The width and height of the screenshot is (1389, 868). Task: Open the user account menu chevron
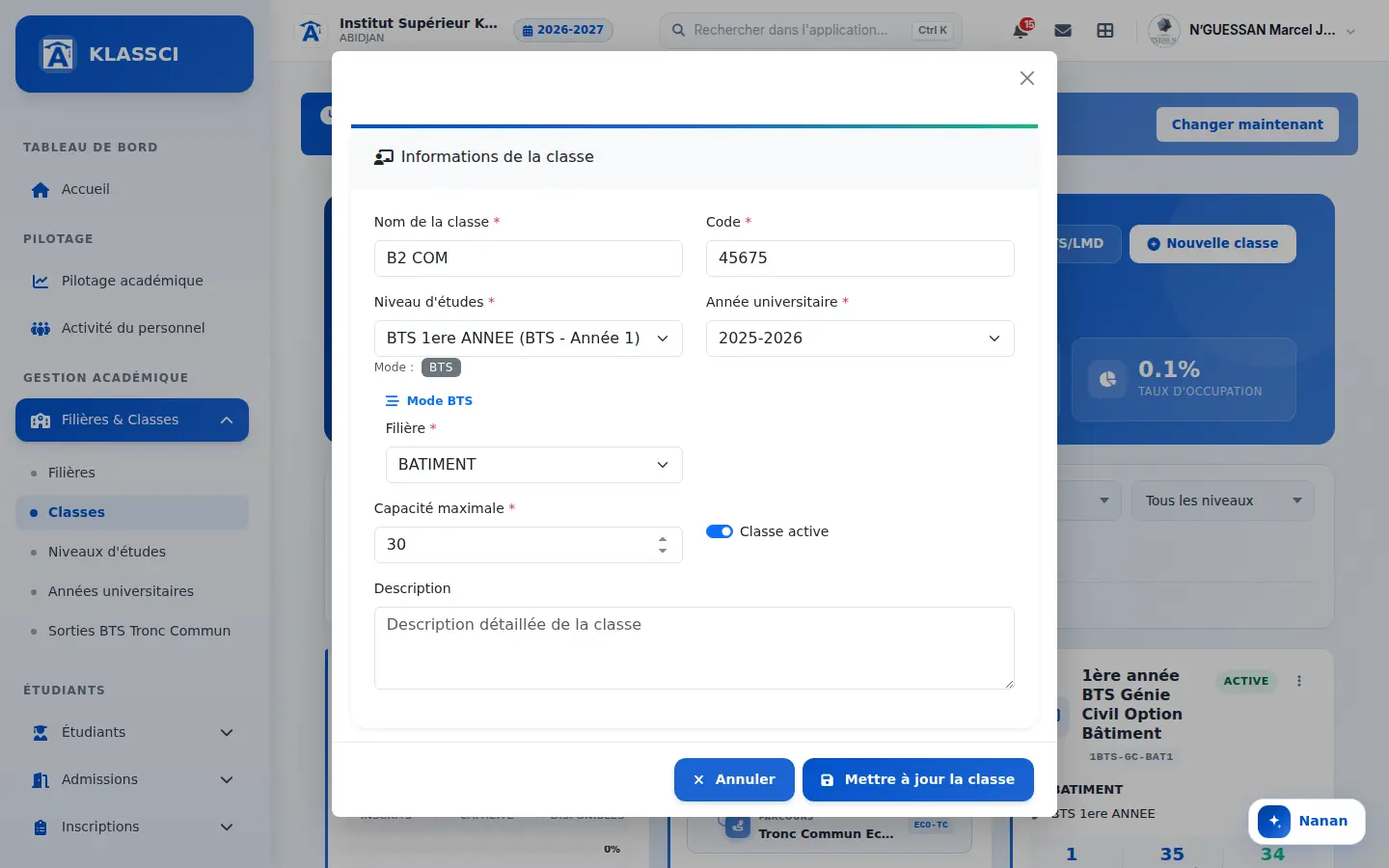click(1350, 32)
